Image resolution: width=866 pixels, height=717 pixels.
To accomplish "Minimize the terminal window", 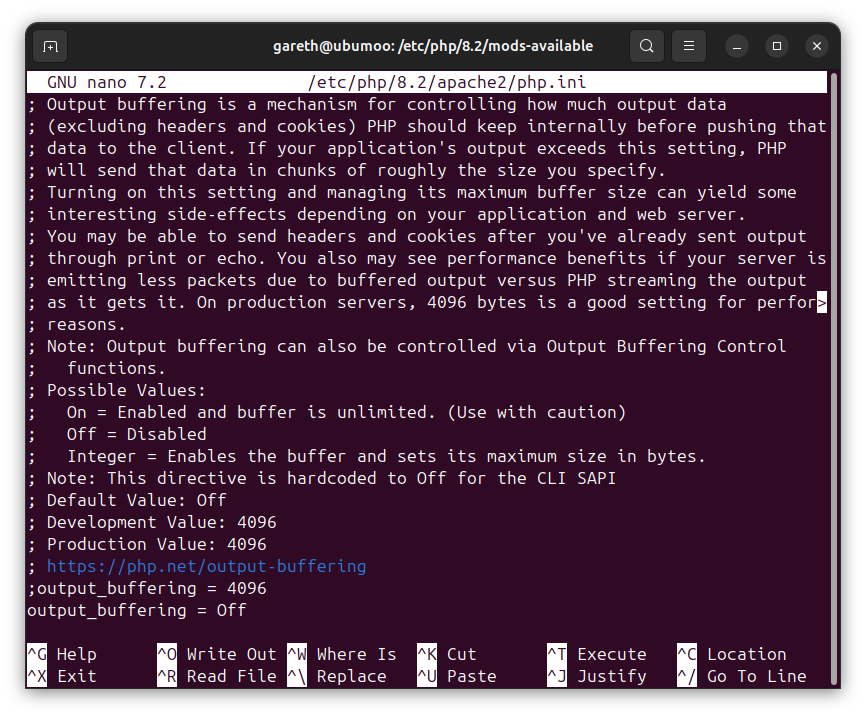I will tap(737, 46).
